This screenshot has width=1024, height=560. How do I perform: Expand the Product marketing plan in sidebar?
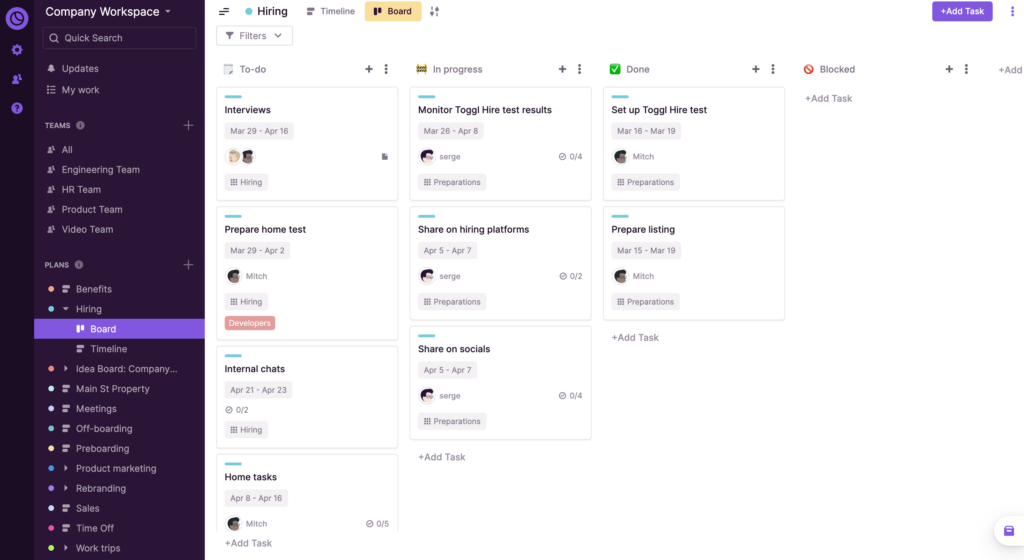(x=66, y=469)
